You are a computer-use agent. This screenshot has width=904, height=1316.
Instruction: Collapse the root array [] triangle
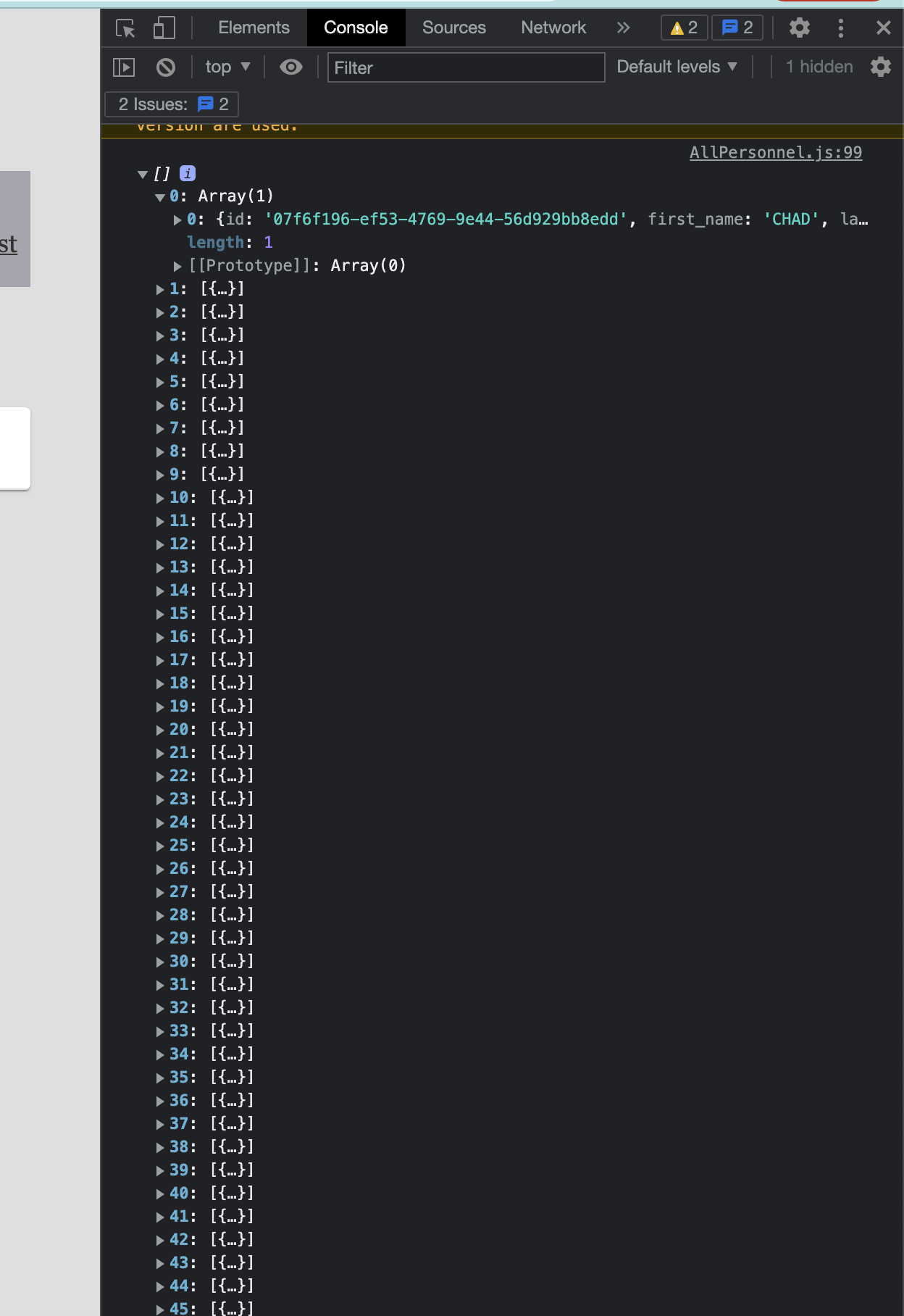click(143, 174)
